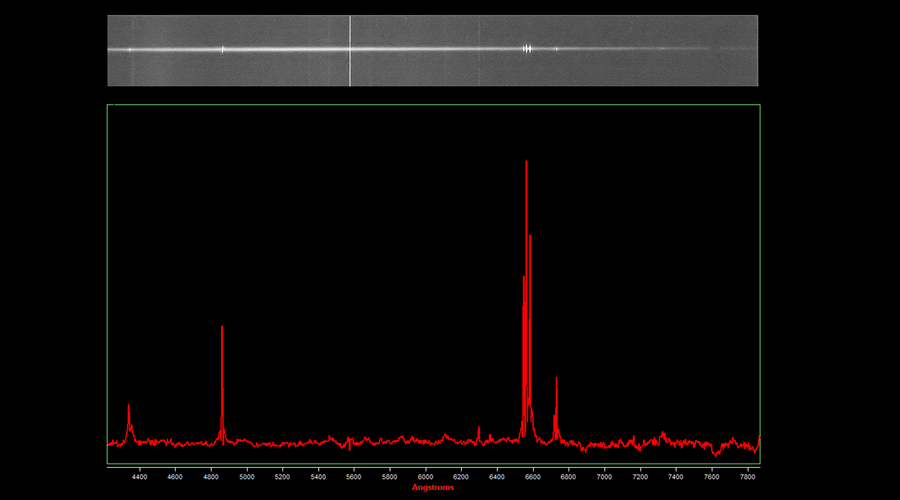Click the small red peak near 4340 Angstroms
The height and width of the screenshot is (500, 900).
click(129, 406)
